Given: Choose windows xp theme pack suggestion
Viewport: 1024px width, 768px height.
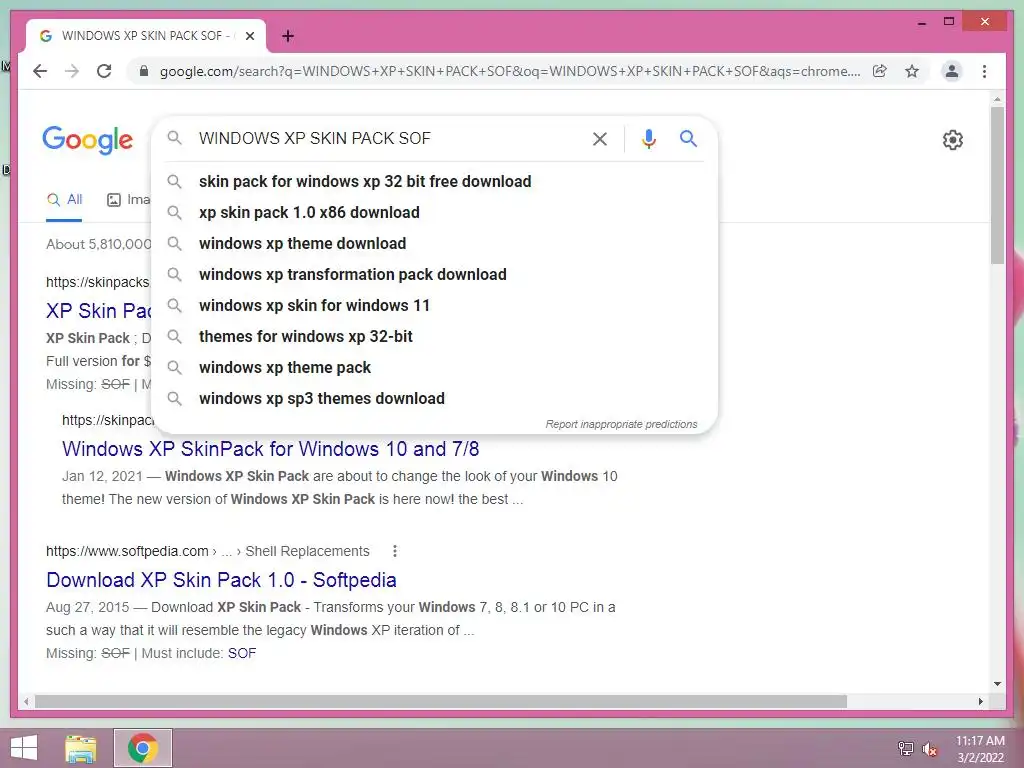Looking at the screenshot, I should (434, 368).
